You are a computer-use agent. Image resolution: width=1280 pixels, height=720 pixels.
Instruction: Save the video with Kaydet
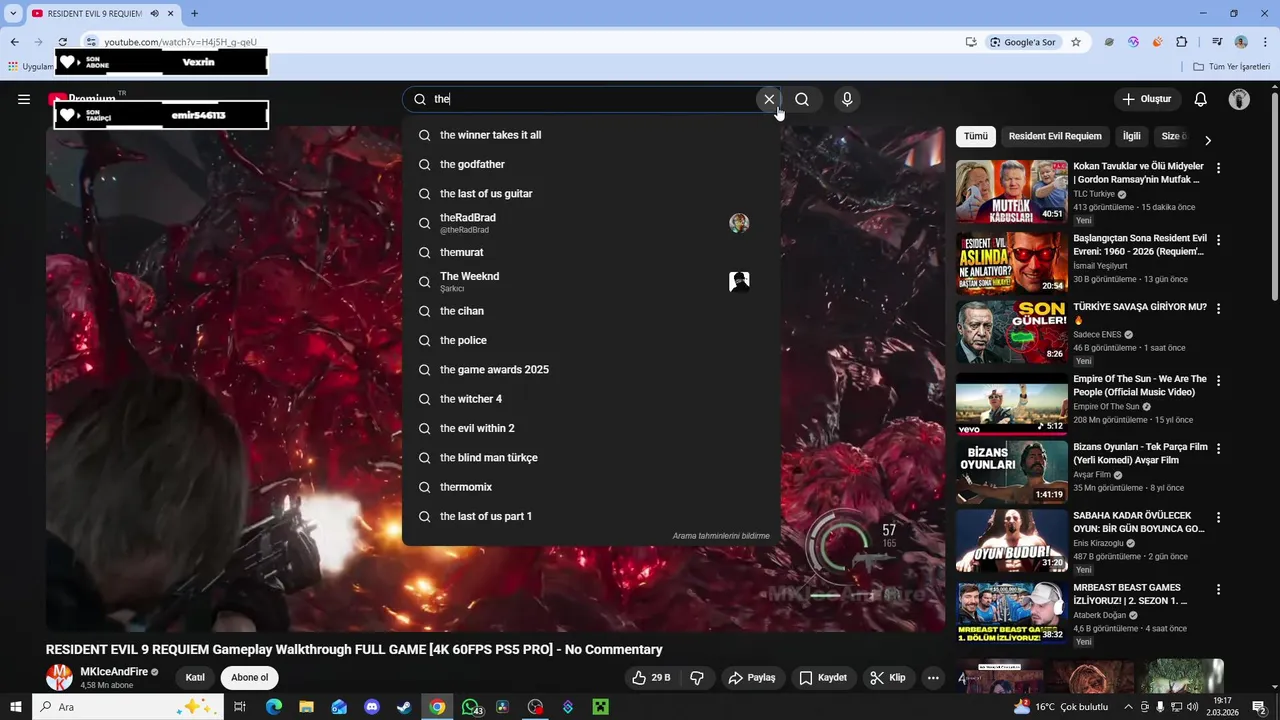tap(823, 678)
